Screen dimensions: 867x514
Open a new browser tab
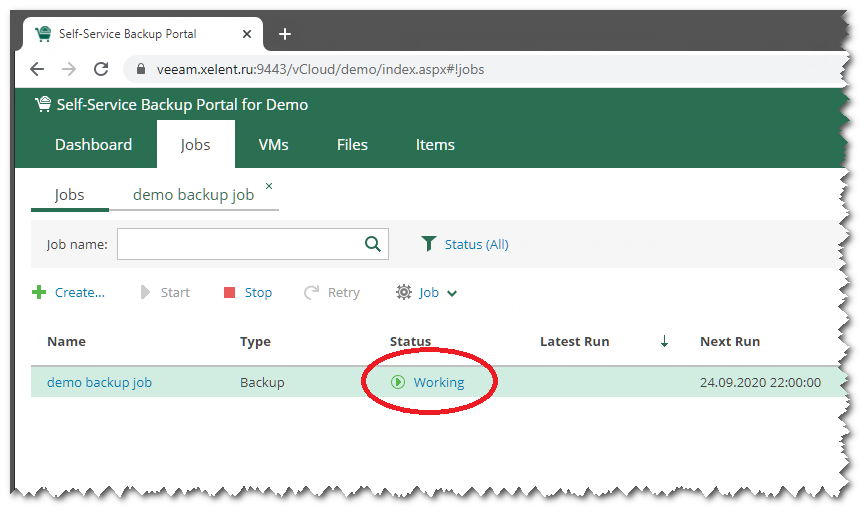(285, 34)
